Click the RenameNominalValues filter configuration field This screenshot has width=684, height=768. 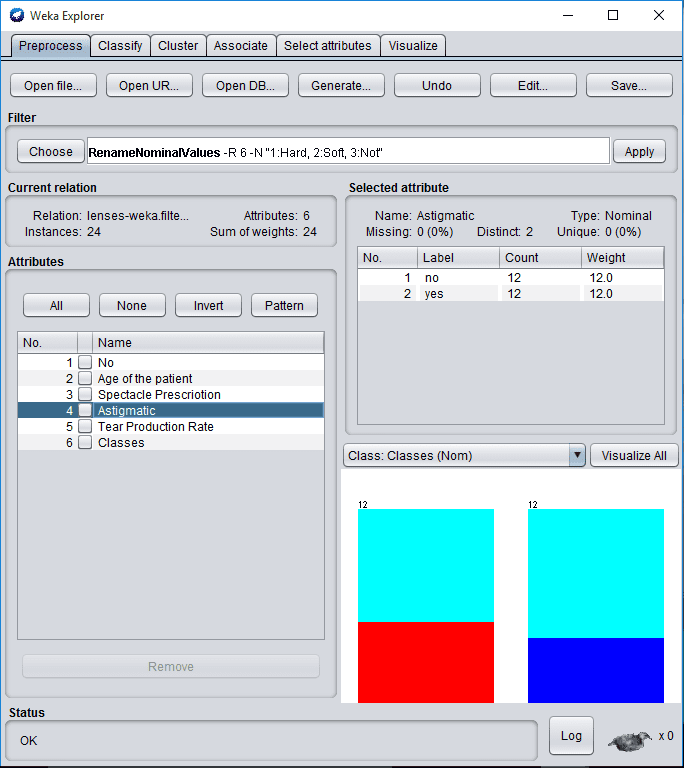[348, 152]
